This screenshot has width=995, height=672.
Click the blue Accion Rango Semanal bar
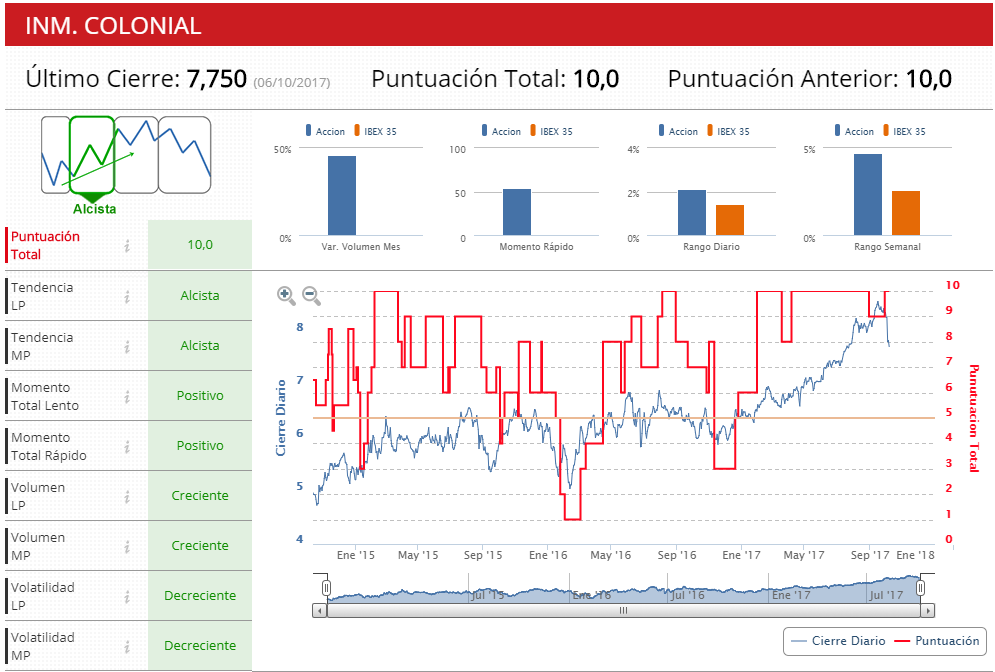pos(867,195)
